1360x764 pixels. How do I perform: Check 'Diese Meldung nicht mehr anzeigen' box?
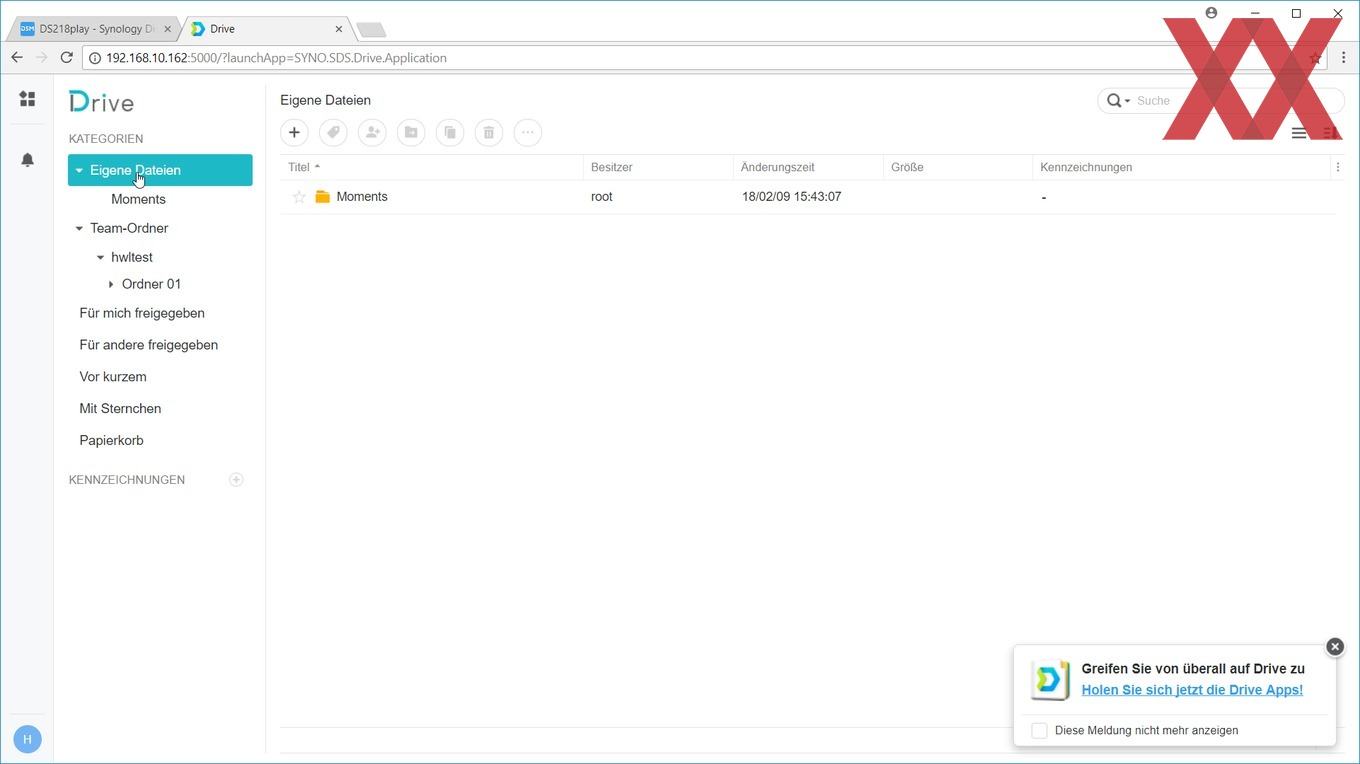click(x=1039, y=731)
